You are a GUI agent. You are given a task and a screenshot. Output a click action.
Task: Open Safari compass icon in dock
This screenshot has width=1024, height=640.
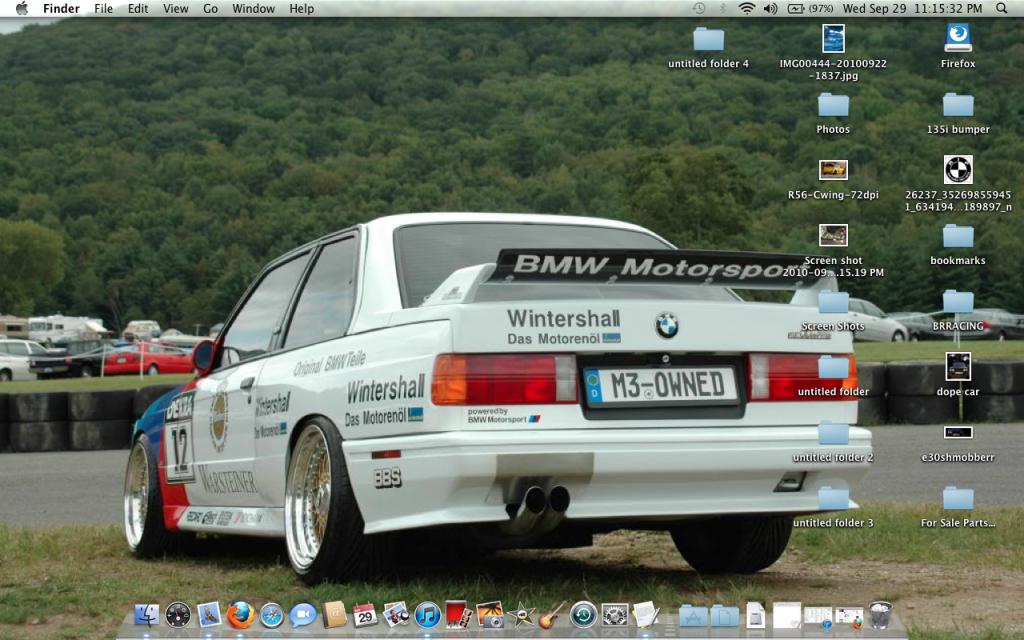pyautogui.click(x=272, y=615)
